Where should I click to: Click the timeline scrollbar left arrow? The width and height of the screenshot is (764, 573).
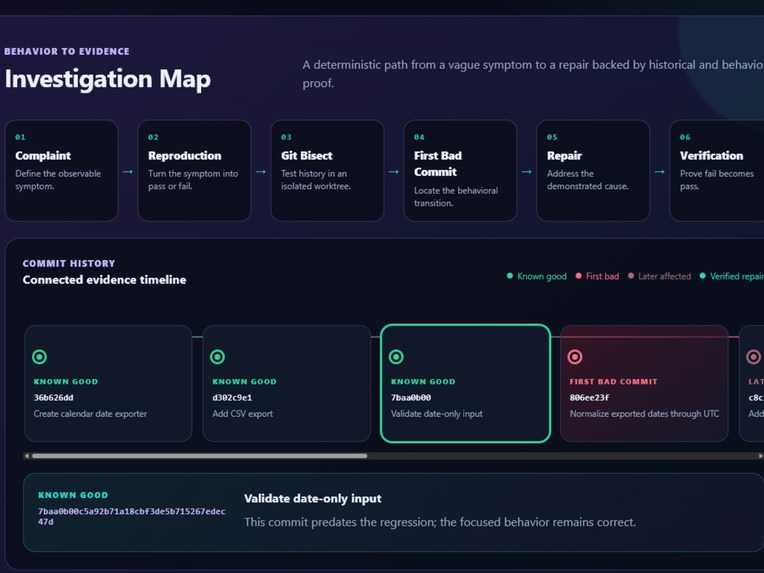[x=27, y=456]
